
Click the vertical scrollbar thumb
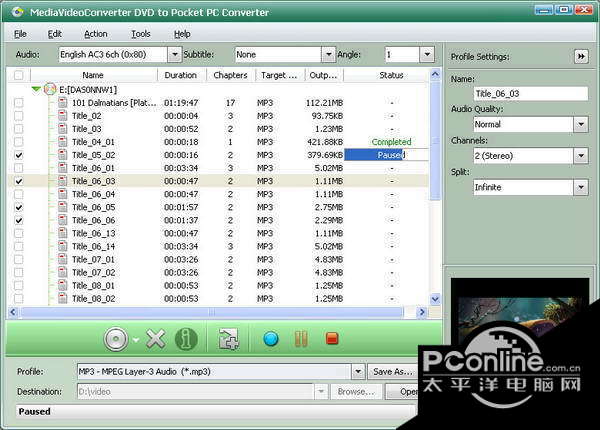click(x=435, y=140)
